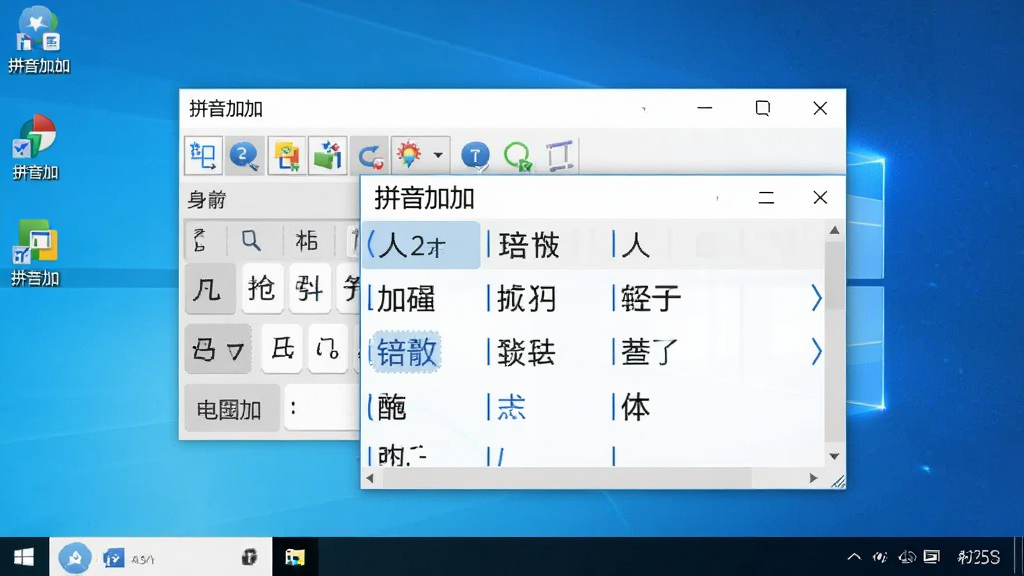The width and height of the screenshot is (1024, 576).
Task: Open File Explorer from the taskbar
Action: coord(295,557)
